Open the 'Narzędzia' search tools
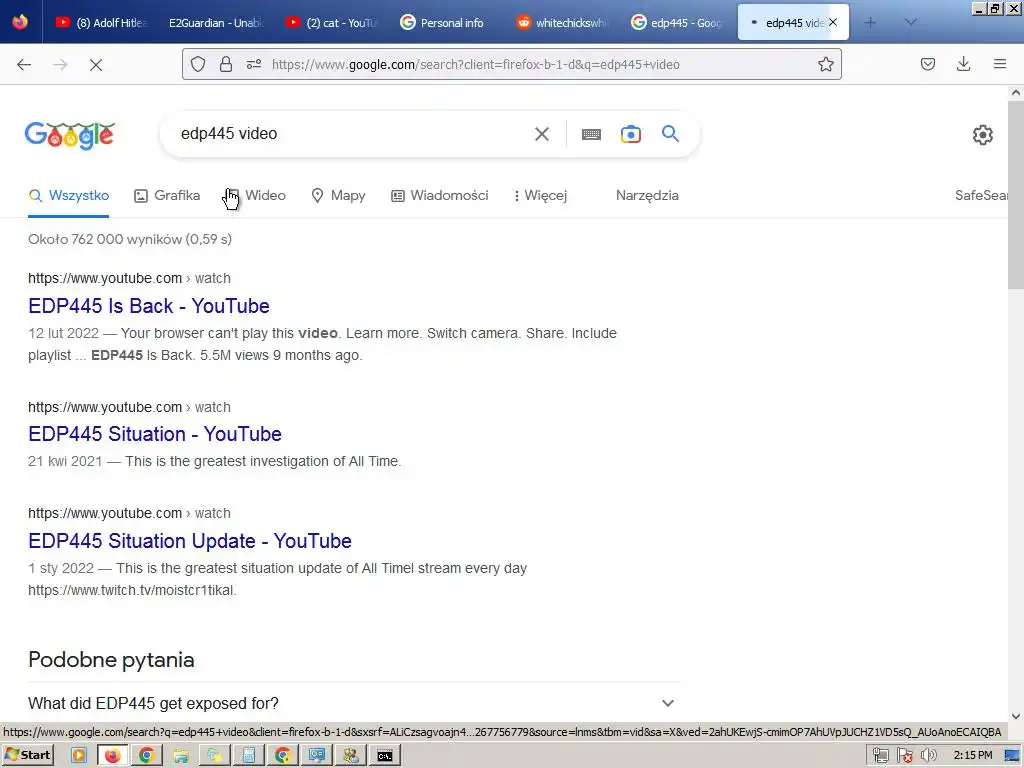 (x=647, y=195)
